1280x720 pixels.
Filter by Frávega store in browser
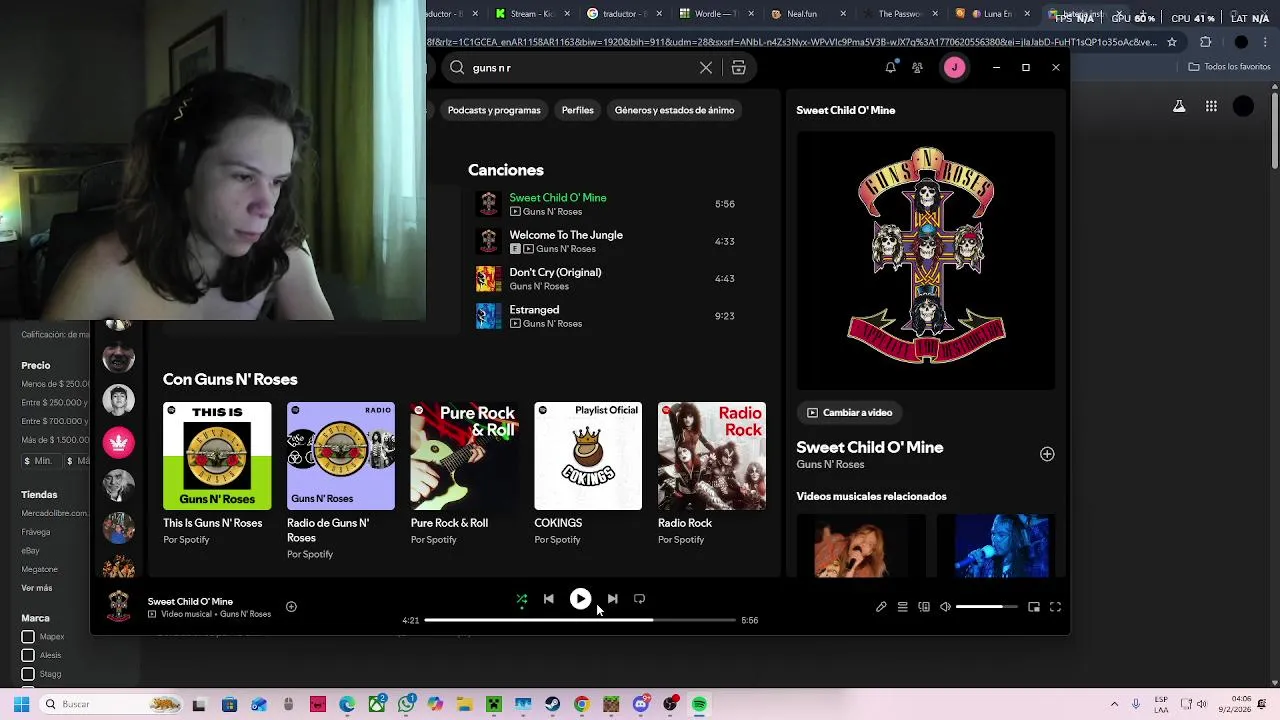point(36,532)
